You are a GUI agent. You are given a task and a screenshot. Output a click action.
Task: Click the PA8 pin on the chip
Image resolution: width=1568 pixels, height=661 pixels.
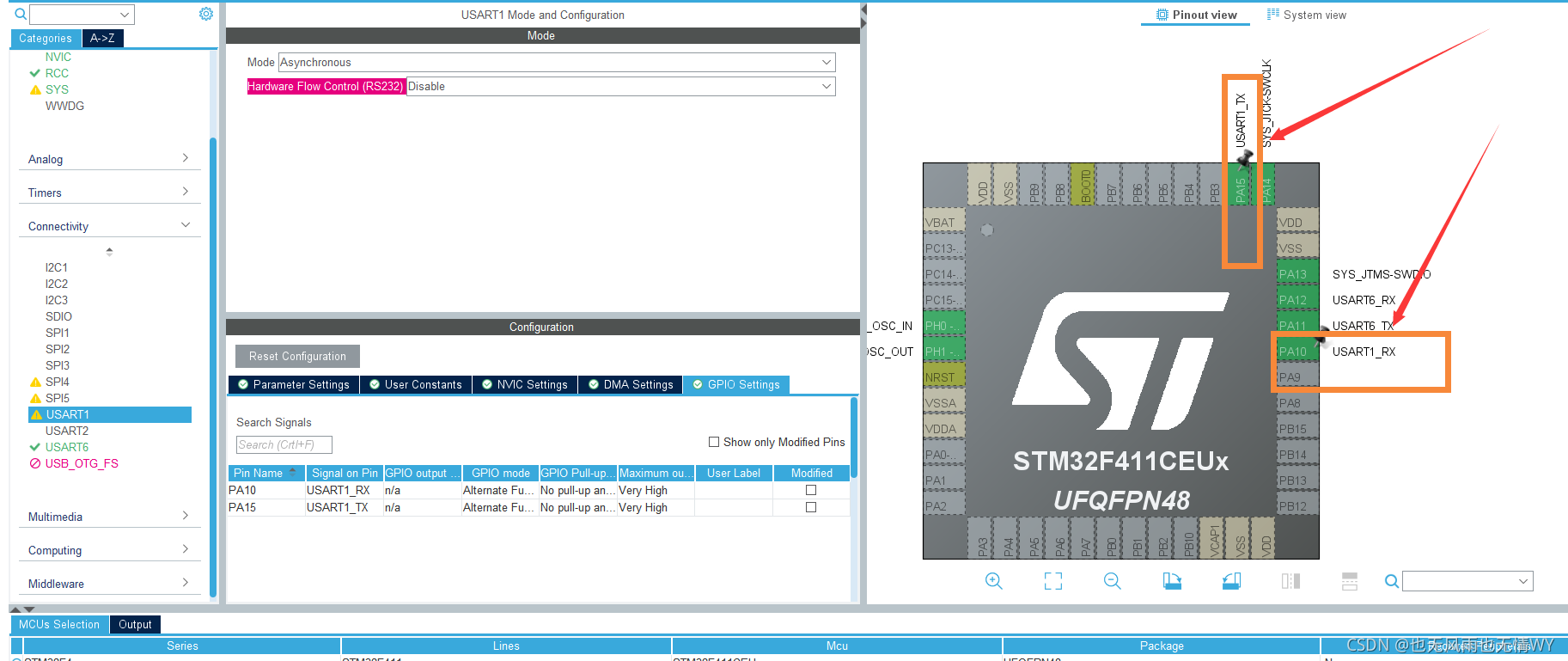pyautogui.click(x=1297, y=403)
